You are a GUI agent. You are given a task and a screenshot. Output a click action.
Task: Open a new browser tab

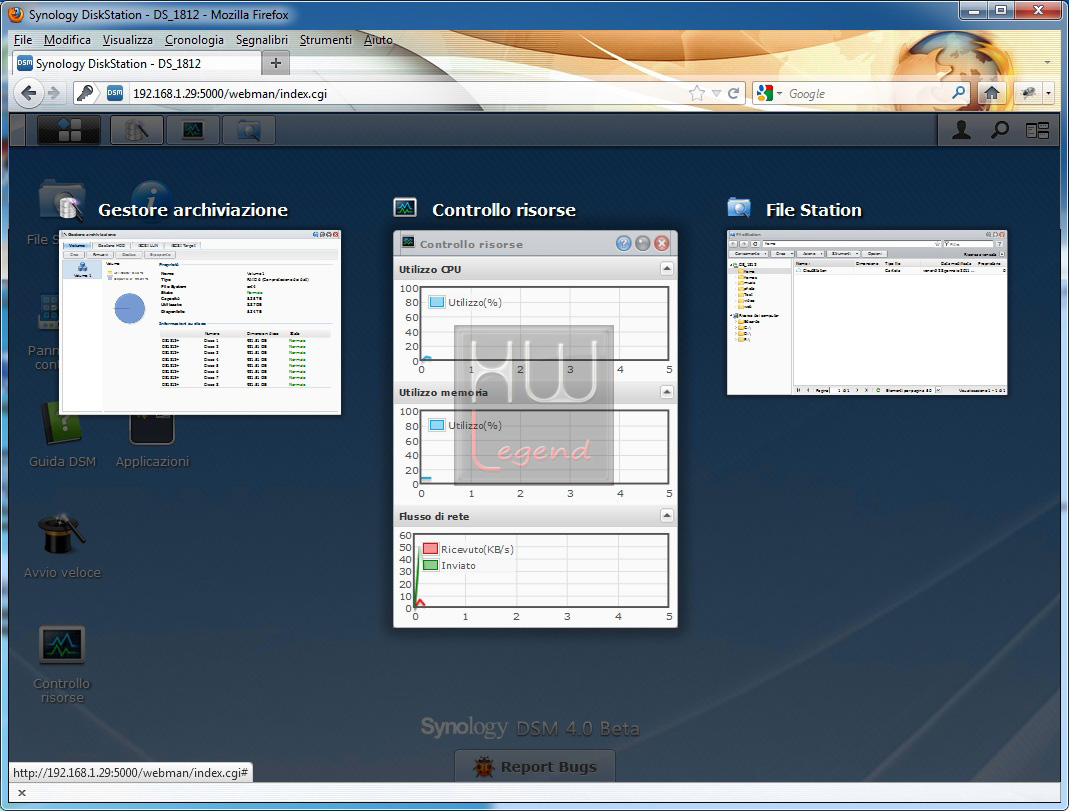[x=275, y=63]
